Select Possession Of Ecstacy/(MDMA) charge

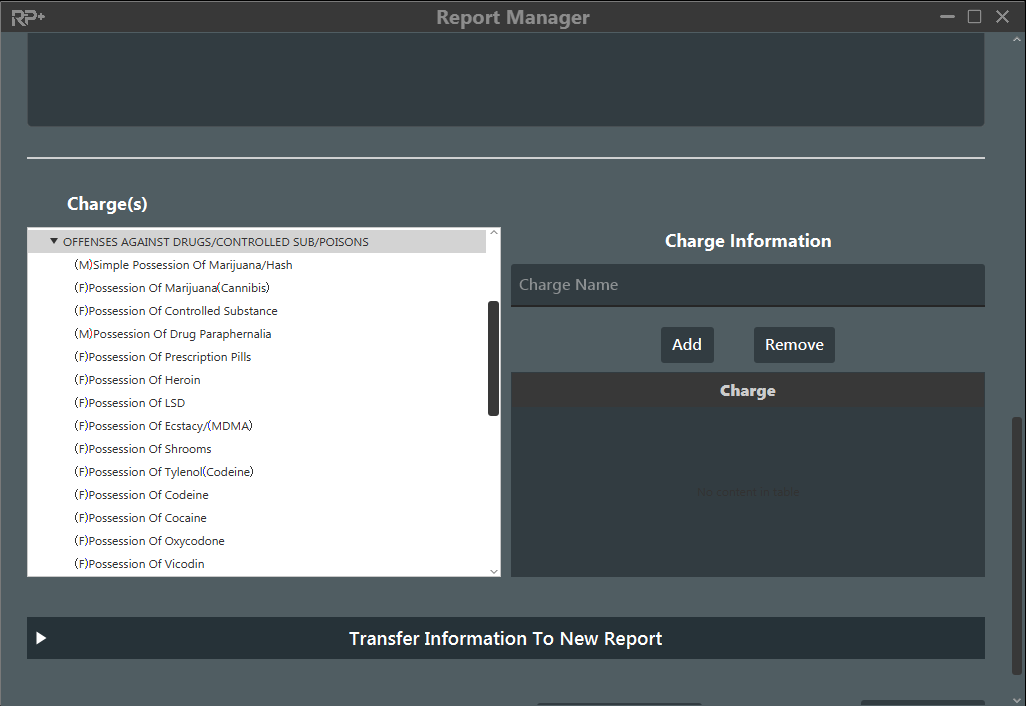(x=163, y=426)
